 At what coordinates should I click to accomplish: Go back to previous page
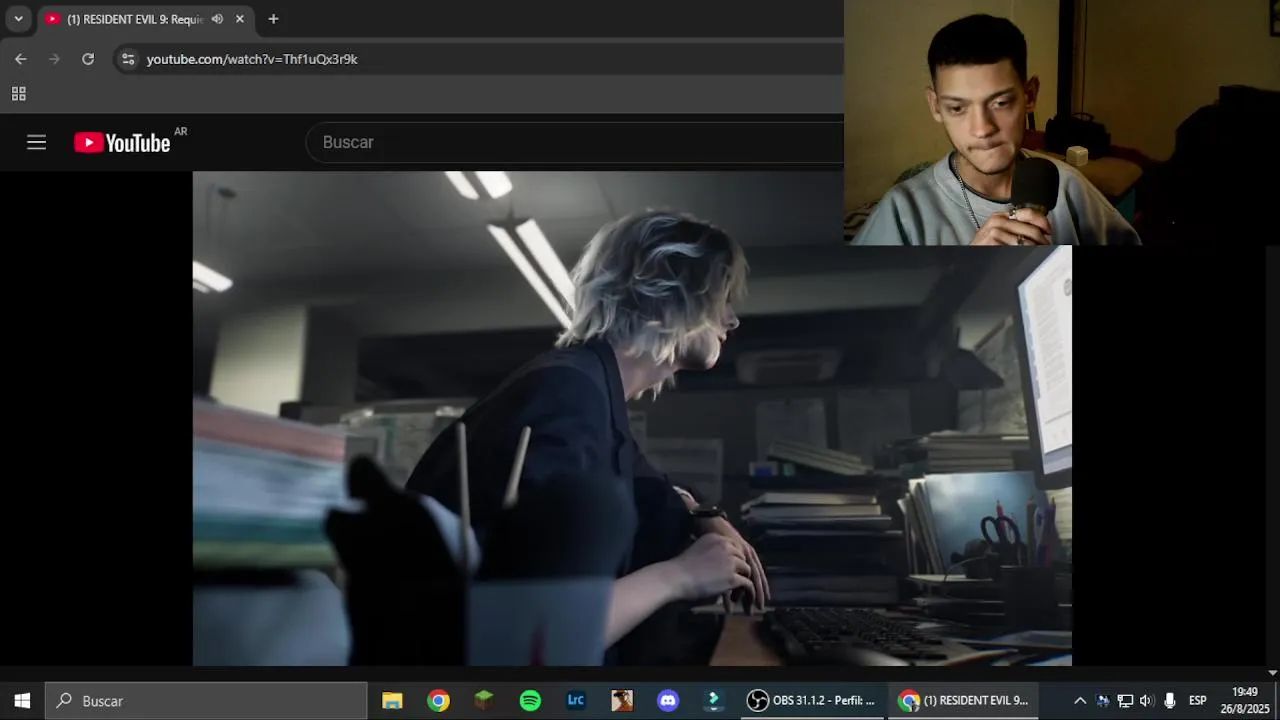coord(21,59)
